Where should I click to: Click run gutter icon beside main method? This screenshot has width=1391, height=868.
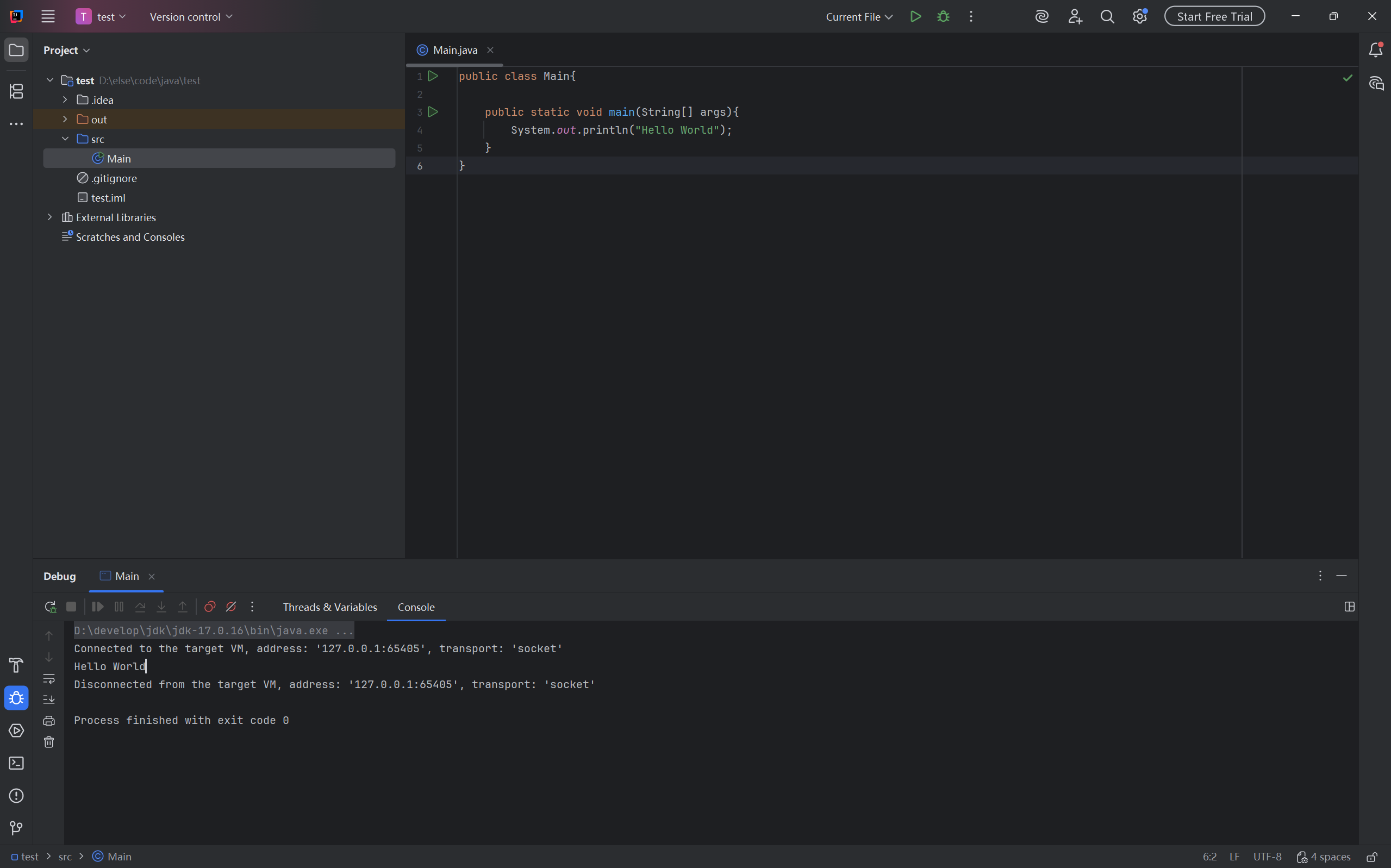[433, 112]
